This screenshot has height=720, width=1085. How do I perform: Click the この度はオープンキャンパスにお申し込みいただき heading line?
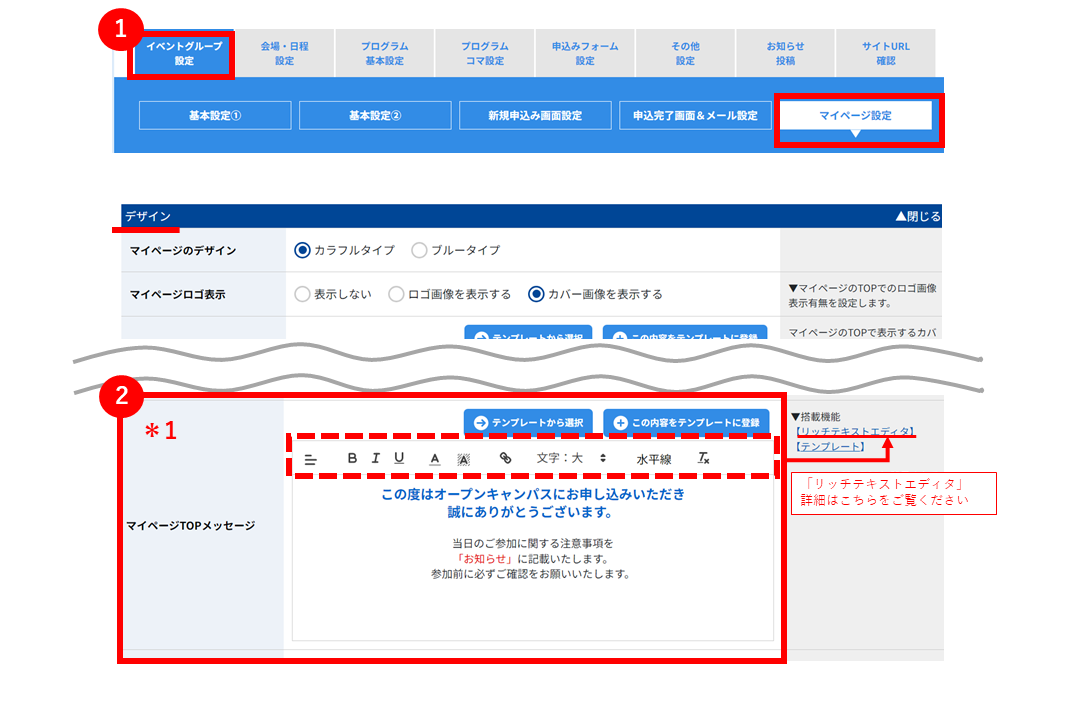click(x=533, y=495)
